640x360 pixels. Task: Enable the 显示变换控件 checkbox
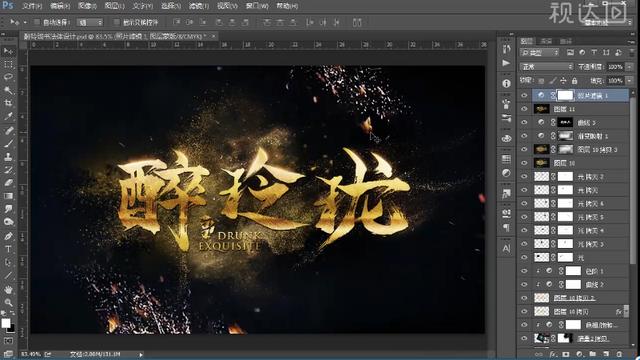[117, 22]
